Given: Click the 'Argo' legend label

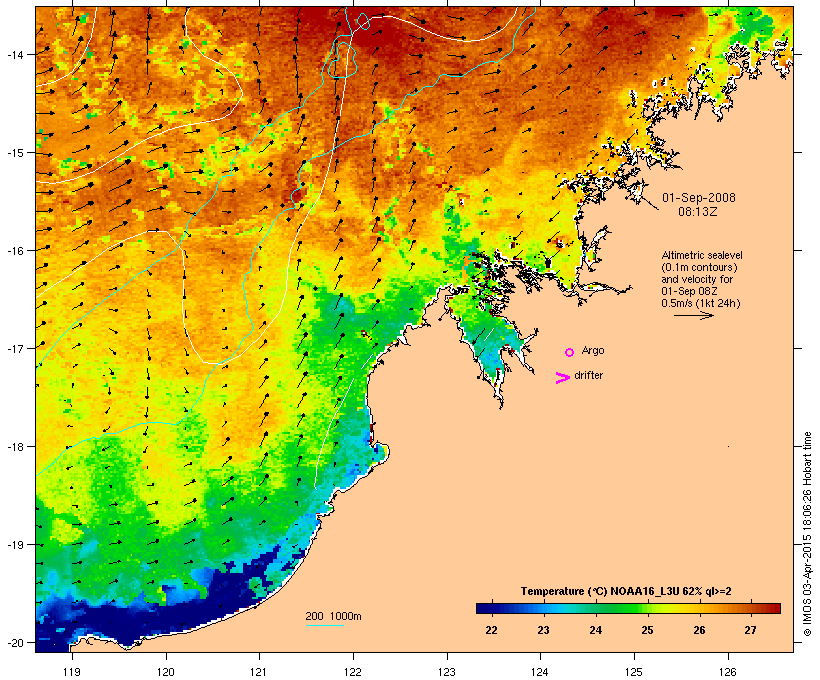Looking at the screenshot, I should tap(593, 350).
